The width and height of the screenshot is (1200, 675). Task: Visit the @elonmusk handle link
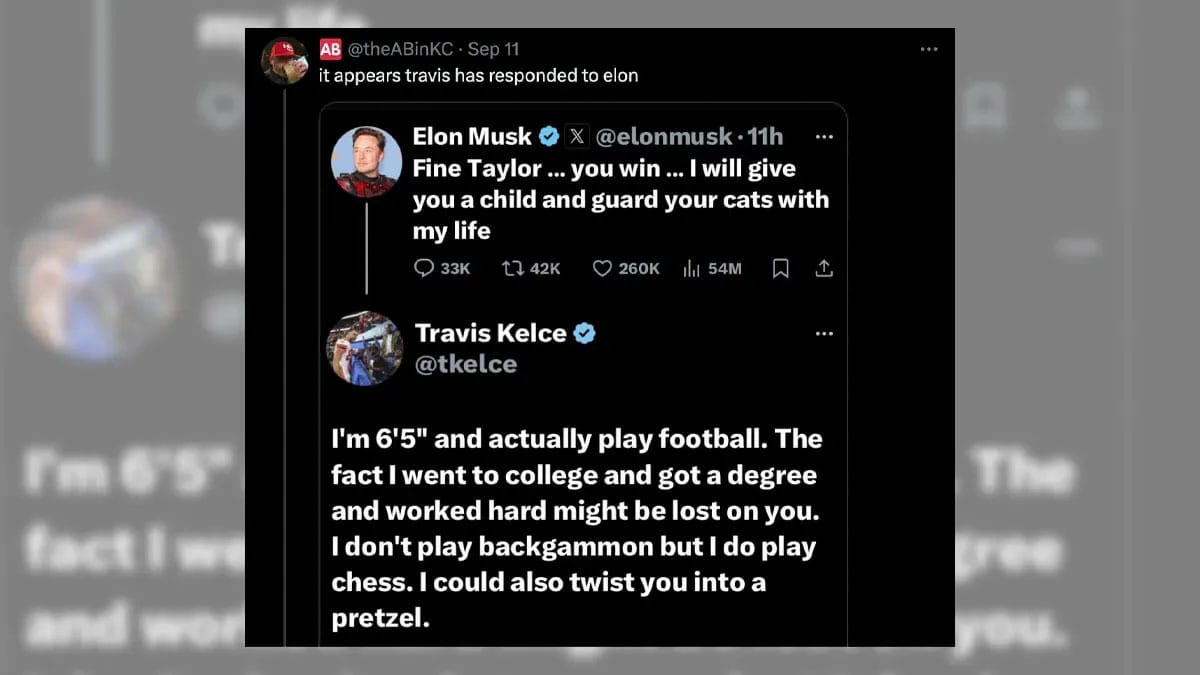(x=663, y=137)
